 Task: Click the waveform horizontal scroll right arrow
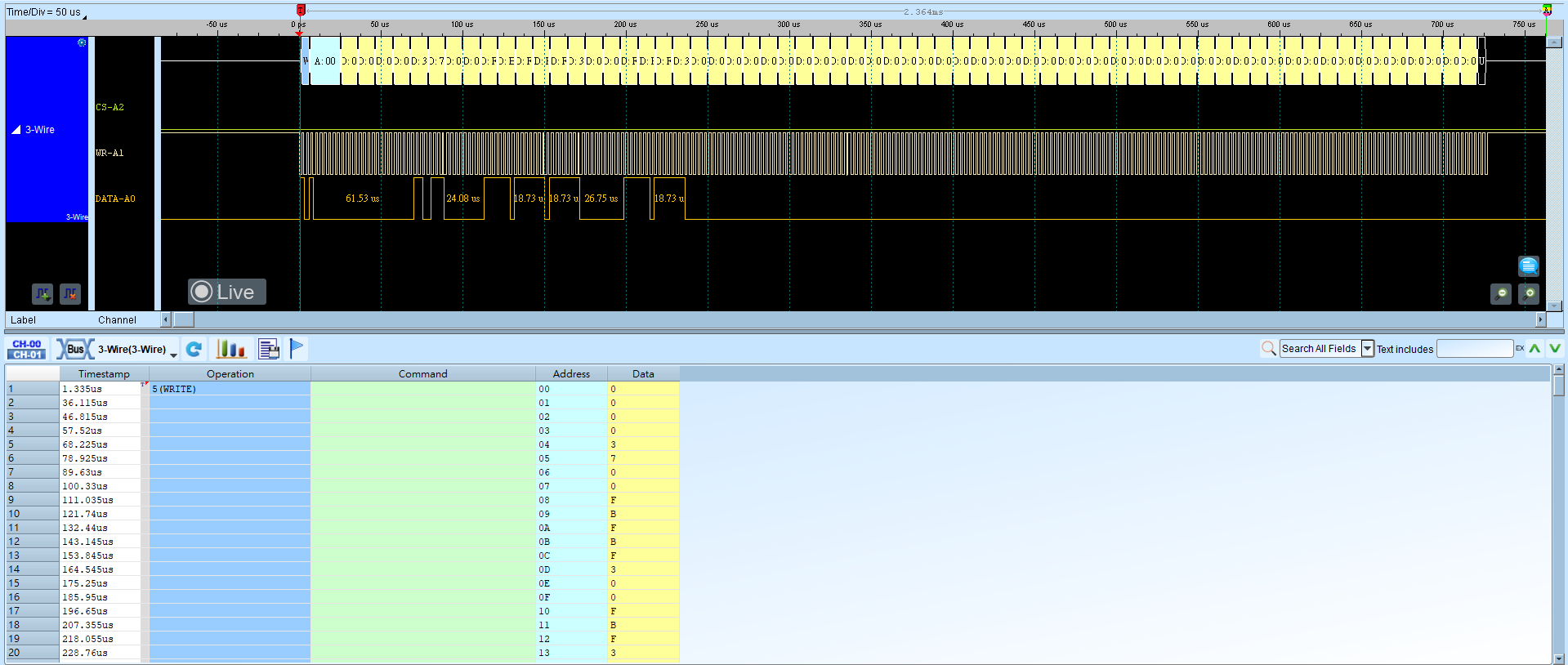1541,319
